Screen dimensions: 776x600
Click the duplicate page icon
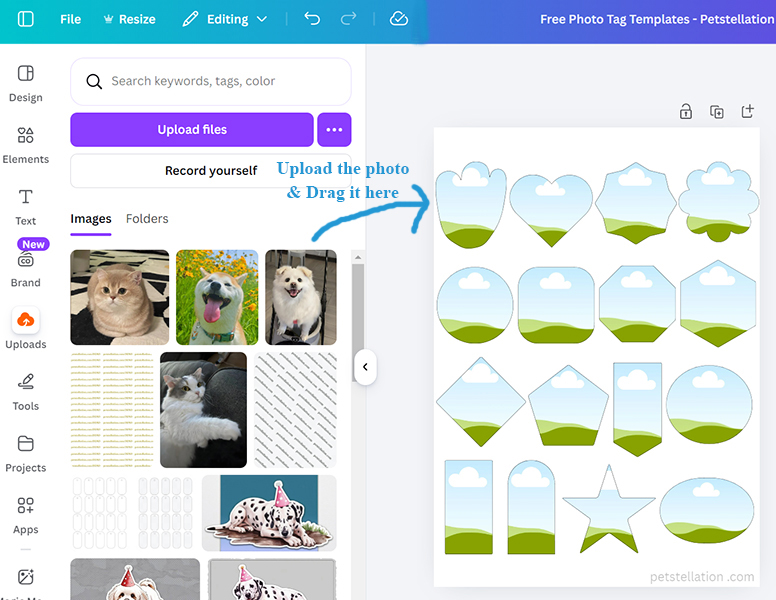pos(717,112)
